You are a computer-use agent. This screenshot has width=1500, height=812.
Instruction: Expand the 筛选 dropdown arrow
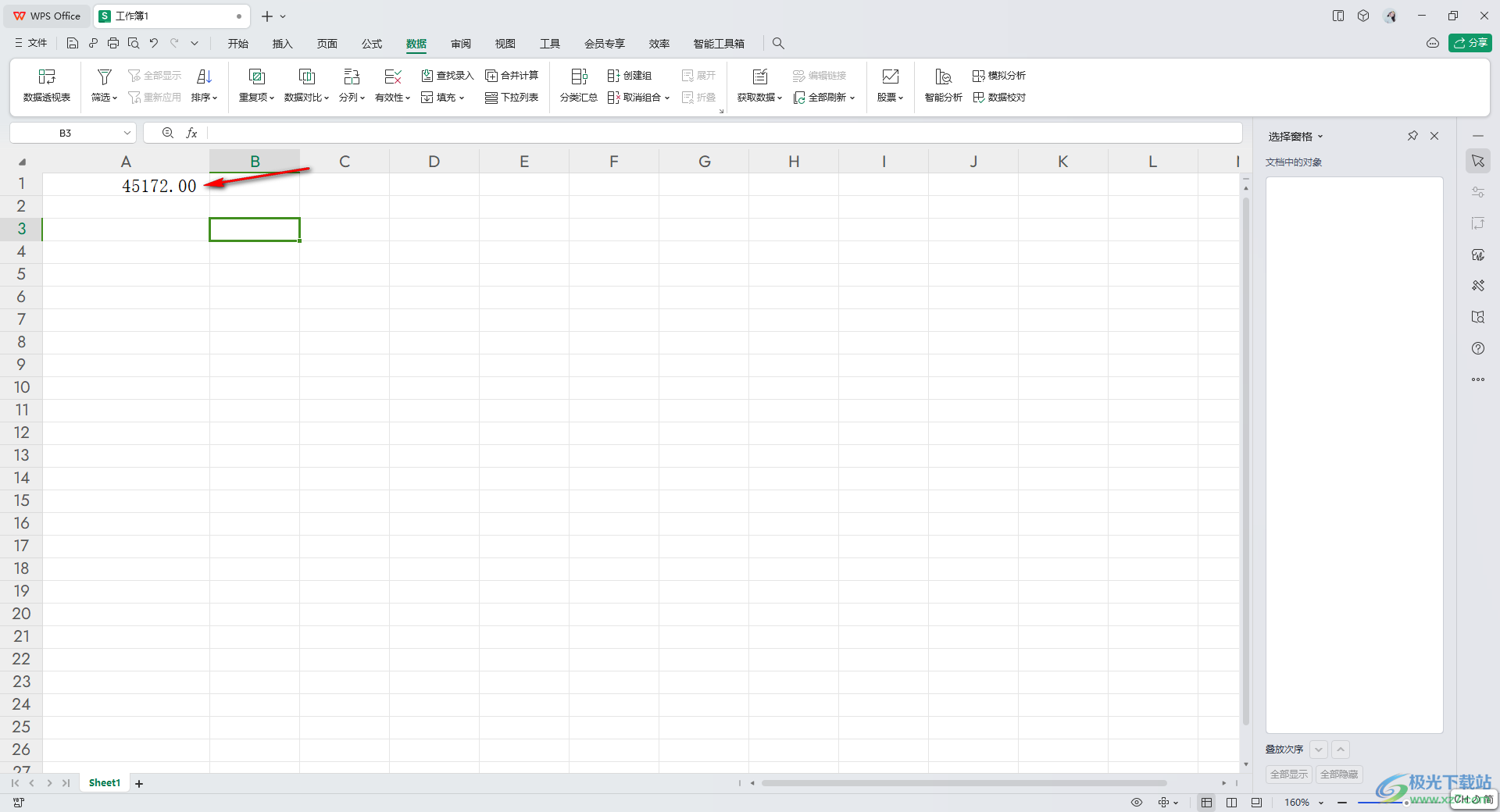click(x=115, y=98)
